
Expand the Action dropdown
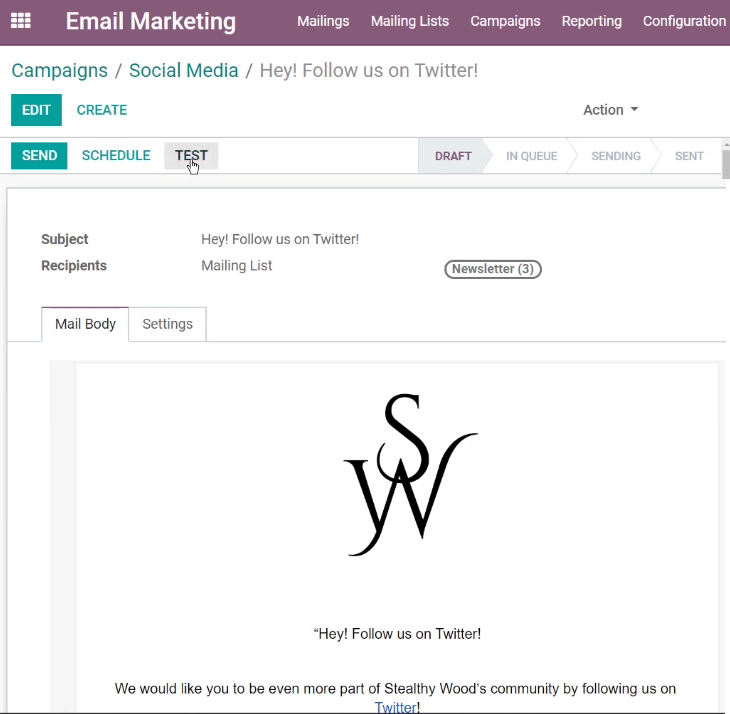pyautogui.click(x=610, y=110)
